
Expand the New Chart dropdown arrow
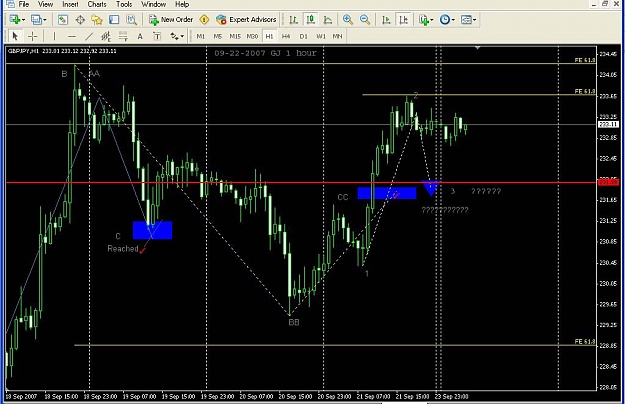pyautogui.click(x=24, y=20)
